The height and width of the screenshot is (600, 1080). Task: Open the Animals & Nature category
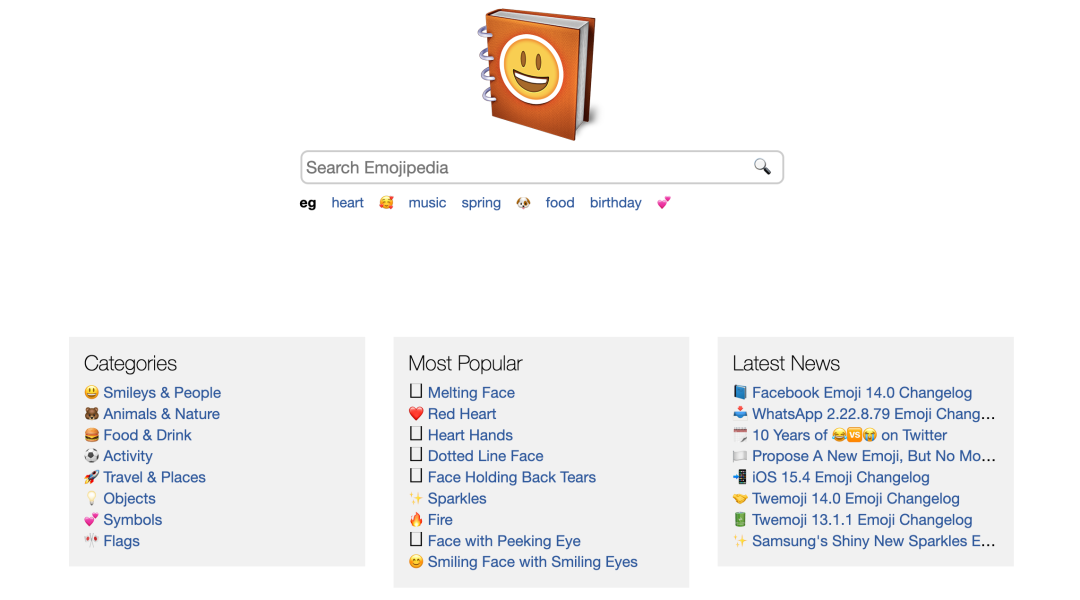[x=161, y=414]
